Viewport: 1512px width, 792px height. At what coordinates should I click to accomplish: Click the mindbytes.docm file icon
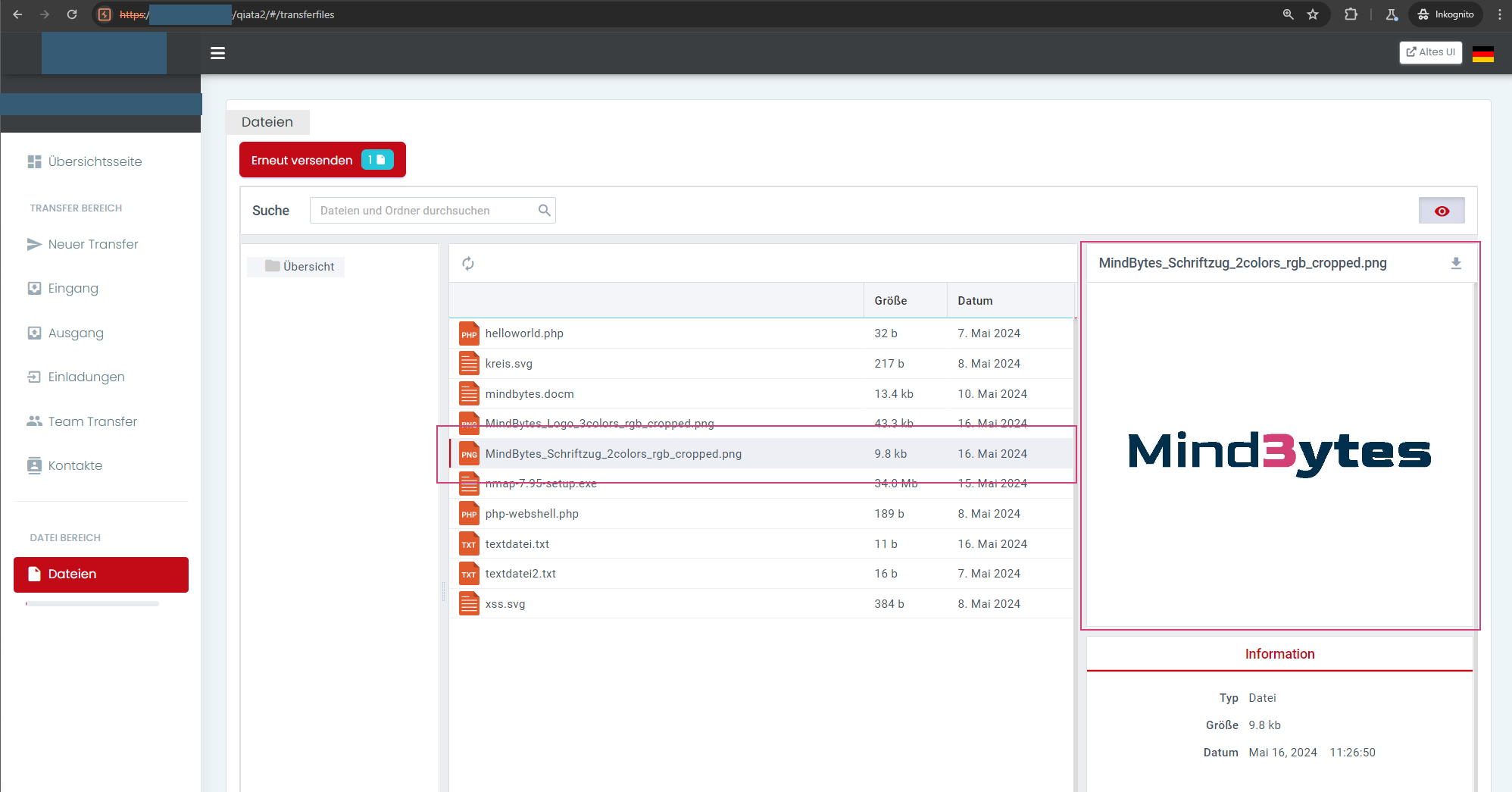(470, 394)
